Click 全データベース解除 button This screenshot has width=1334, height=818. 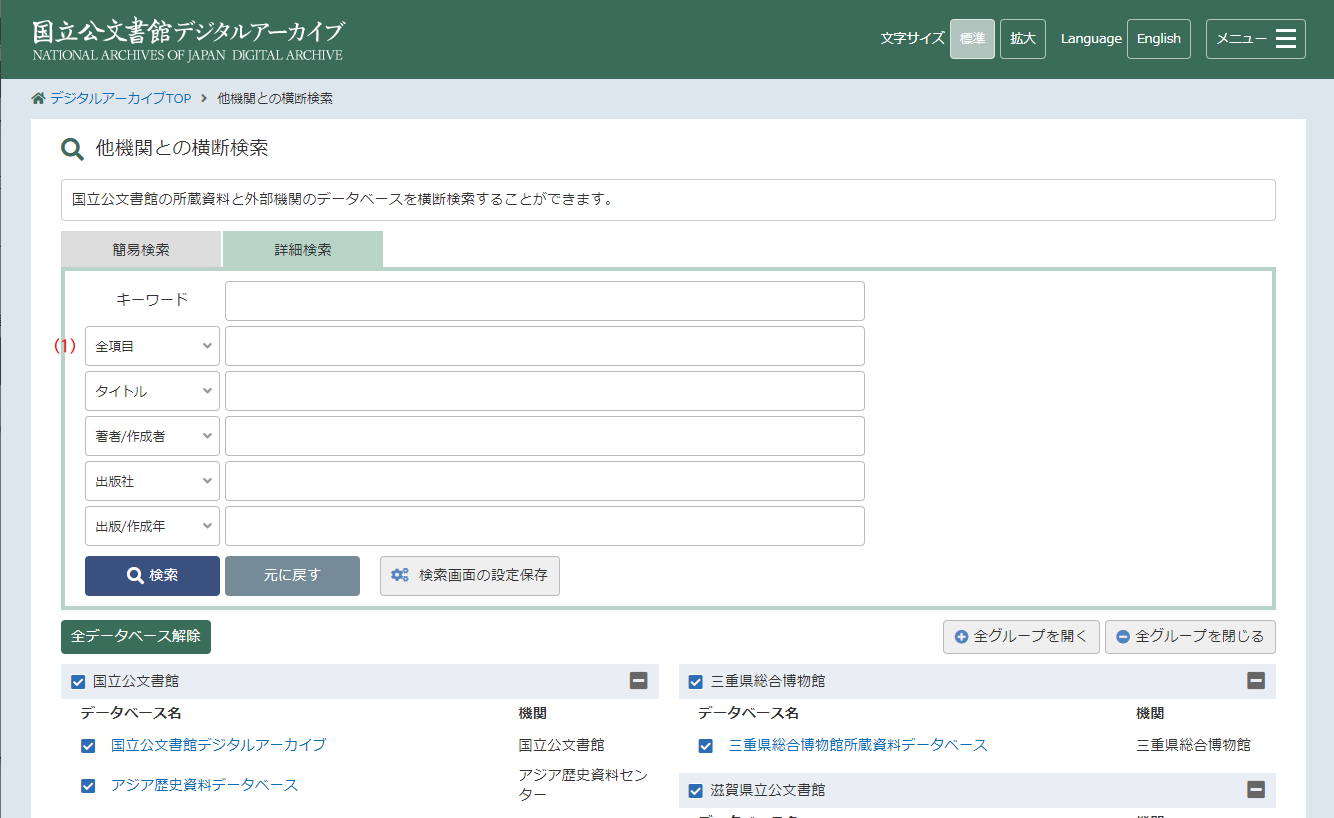click(136, 637)
